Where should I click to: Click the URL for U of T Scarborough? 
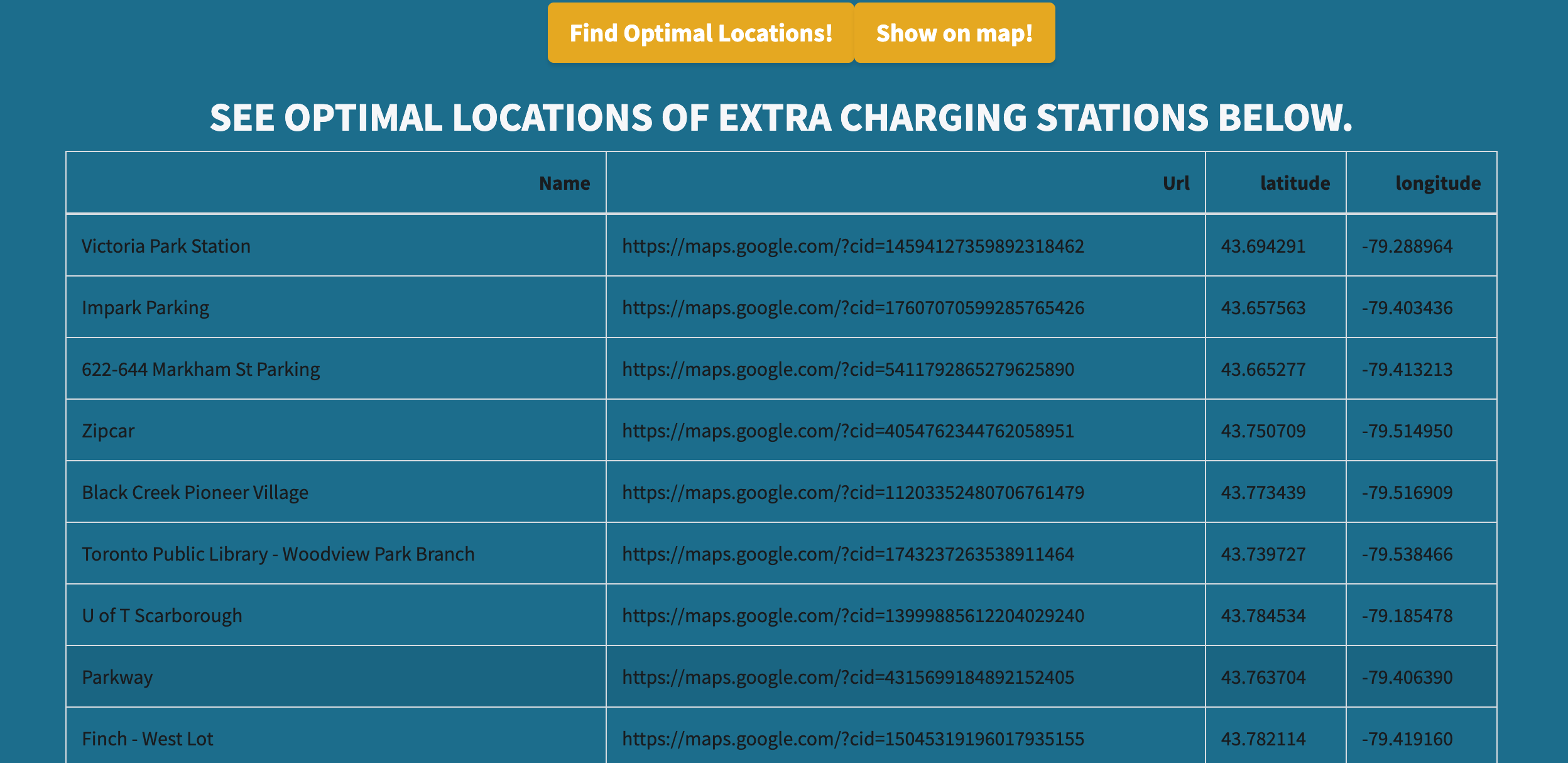click(853, 615)
